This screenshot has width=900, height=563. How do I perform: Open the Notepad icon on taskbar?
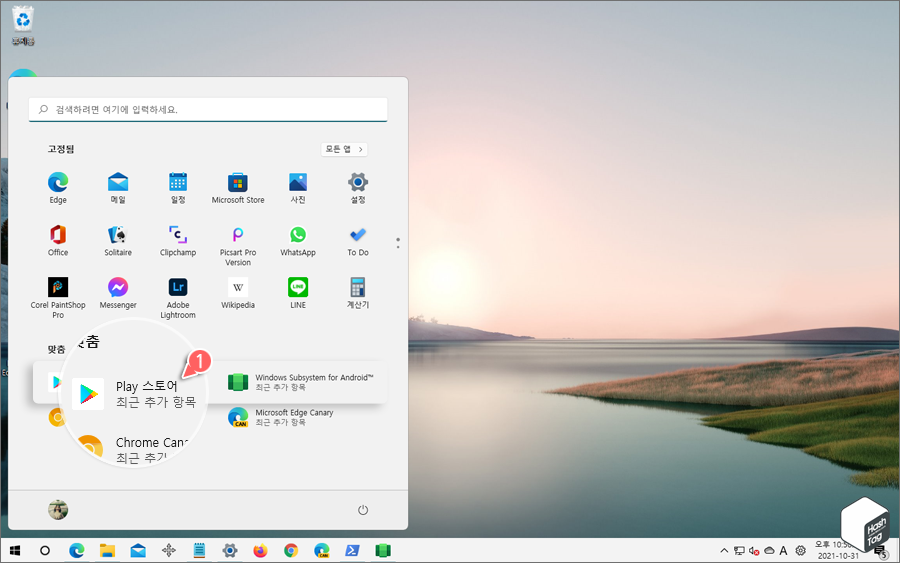pos(199,551)
